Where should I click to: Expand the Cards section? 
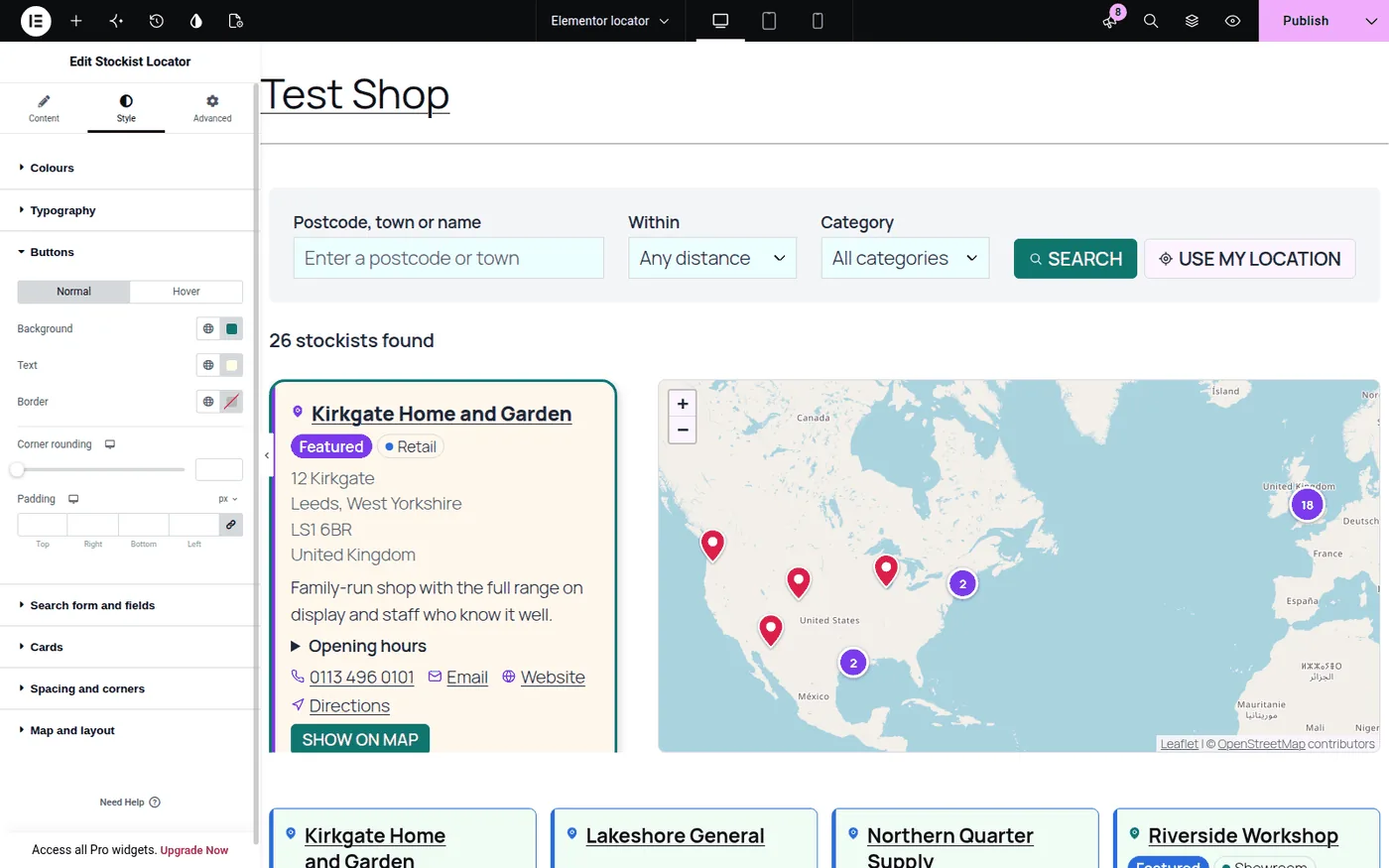click(x=129, y=647)
